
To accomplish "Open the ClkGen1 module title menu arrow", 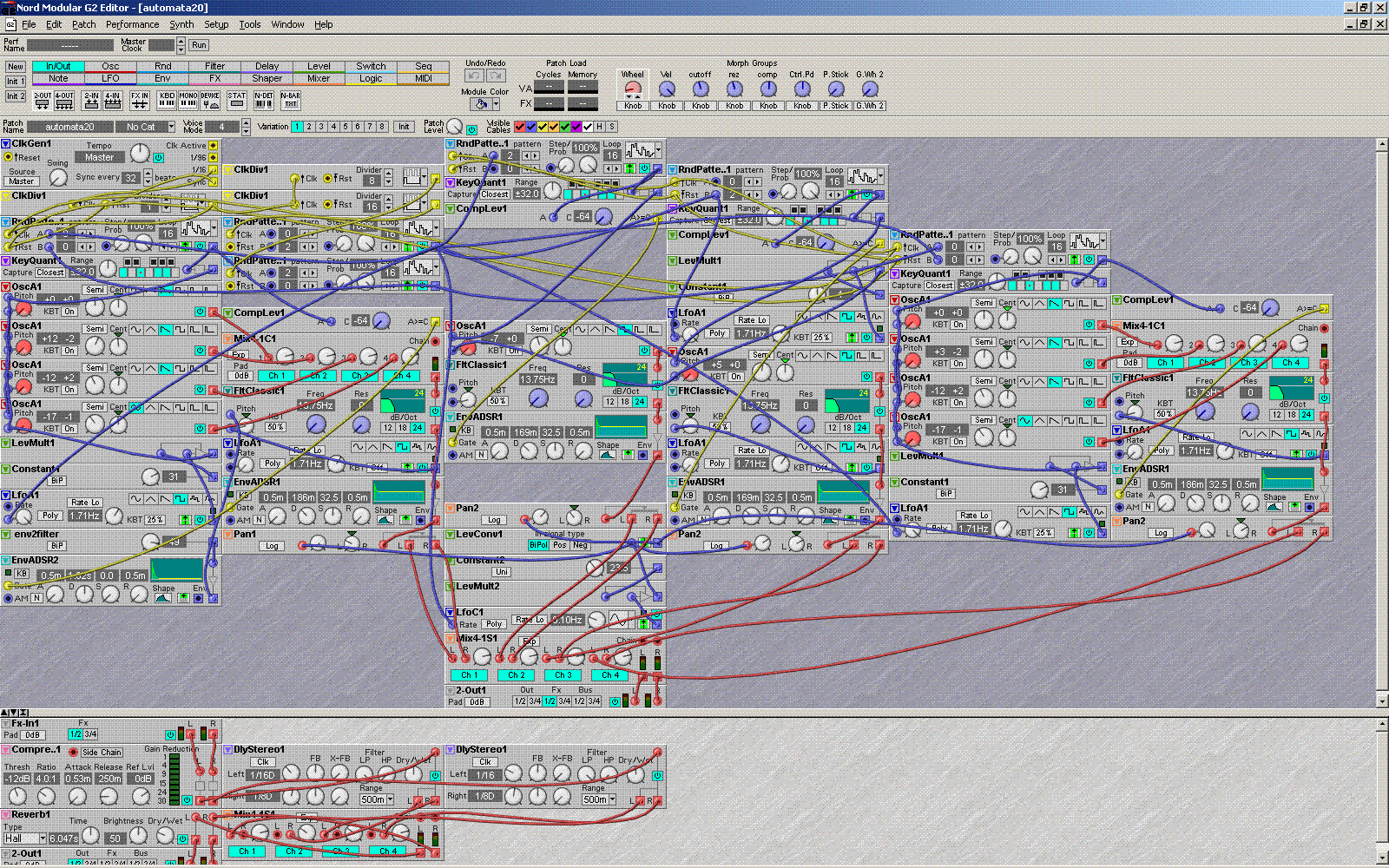I will pyautogui.click(x=5, y=144).
